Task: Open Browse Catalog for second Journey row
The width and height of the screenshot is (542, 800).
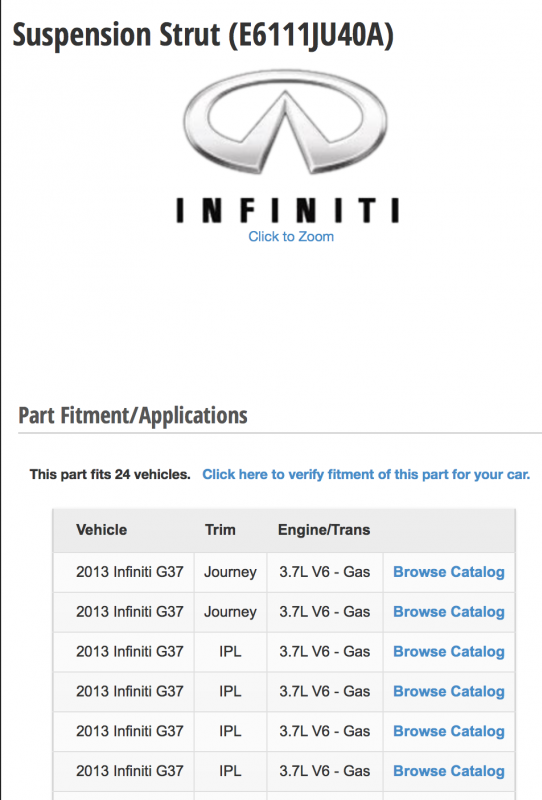Action: [x=449, y=612]
